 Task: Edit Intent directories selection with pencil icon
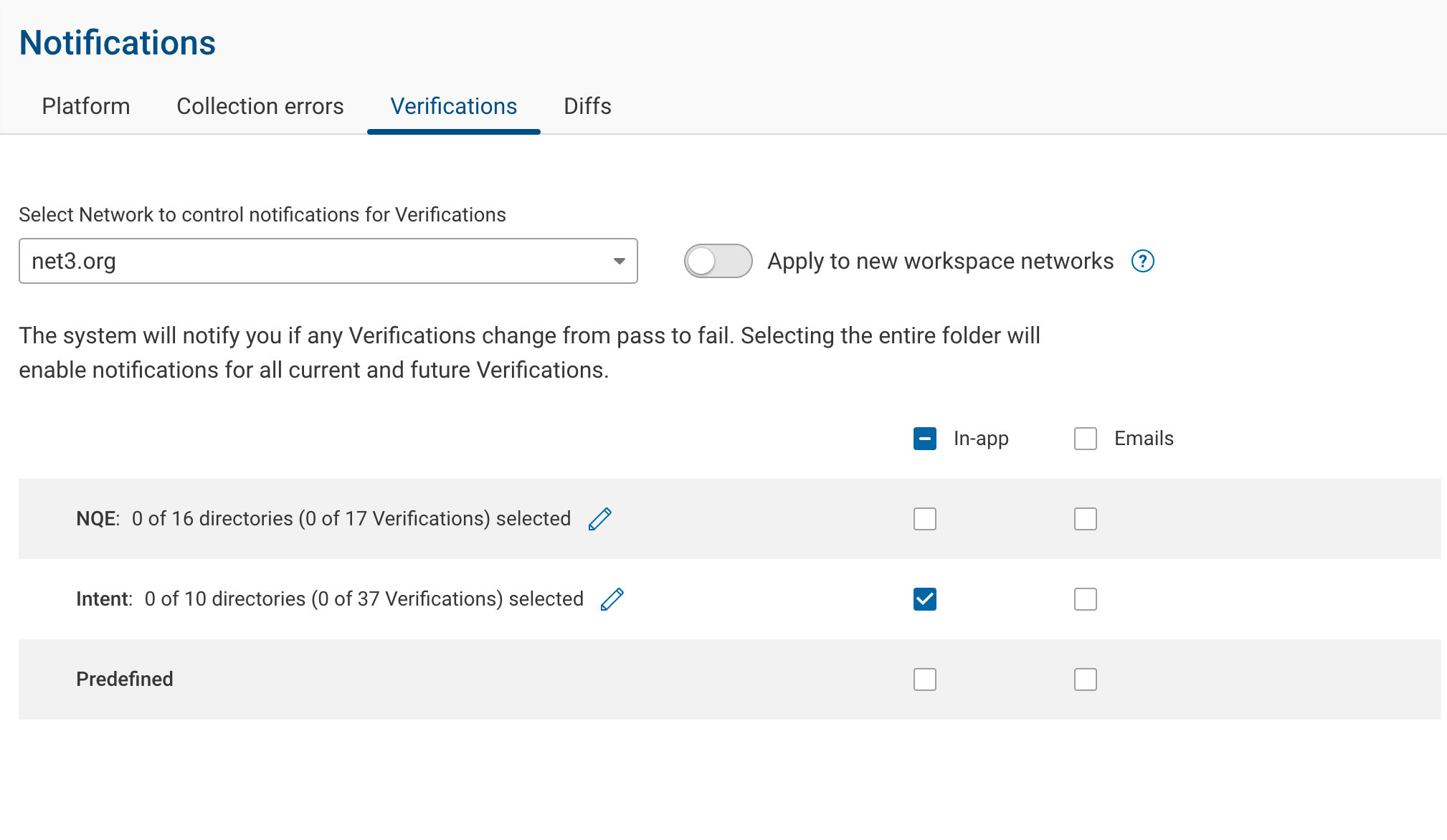point(612,599)
